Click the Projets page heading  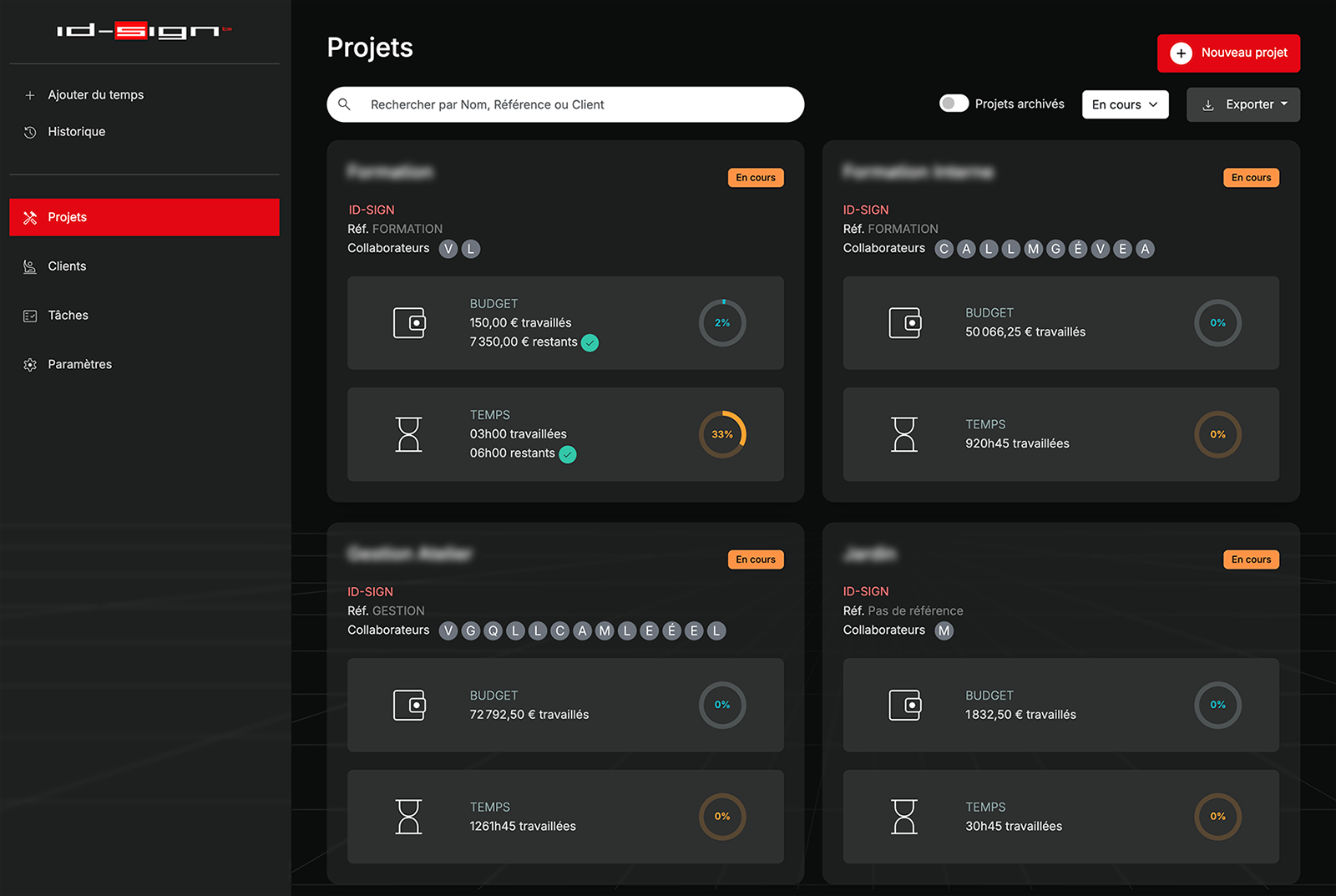[370, 48]
